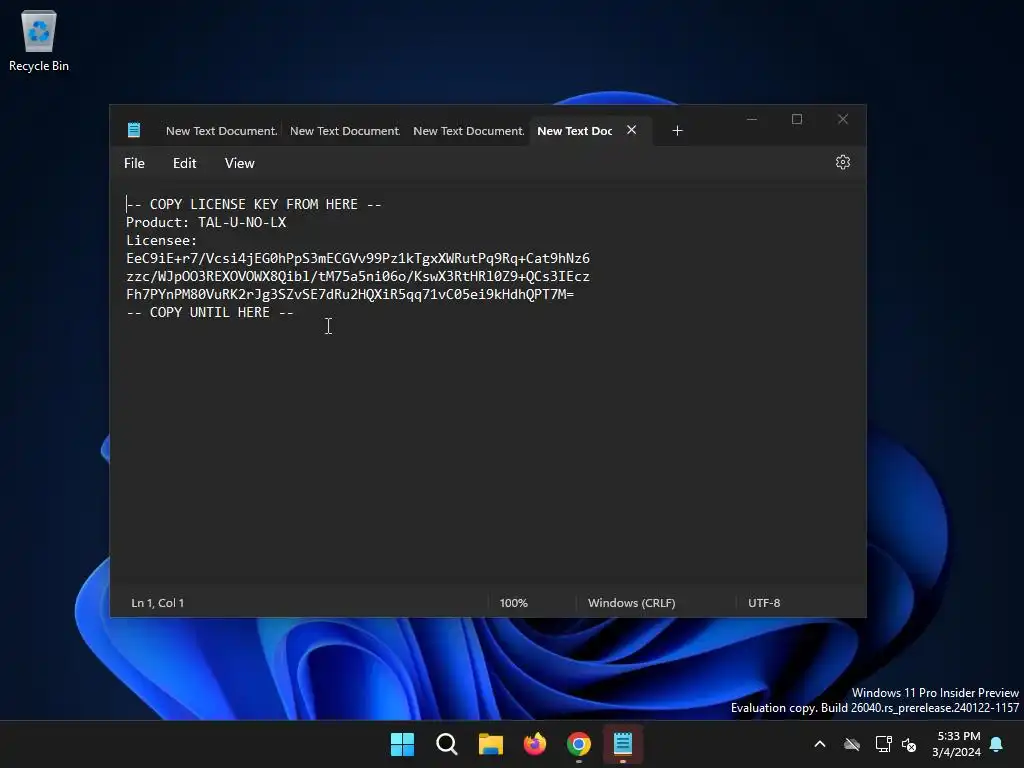Close the active New Text Doc tab

click(632, 130)
